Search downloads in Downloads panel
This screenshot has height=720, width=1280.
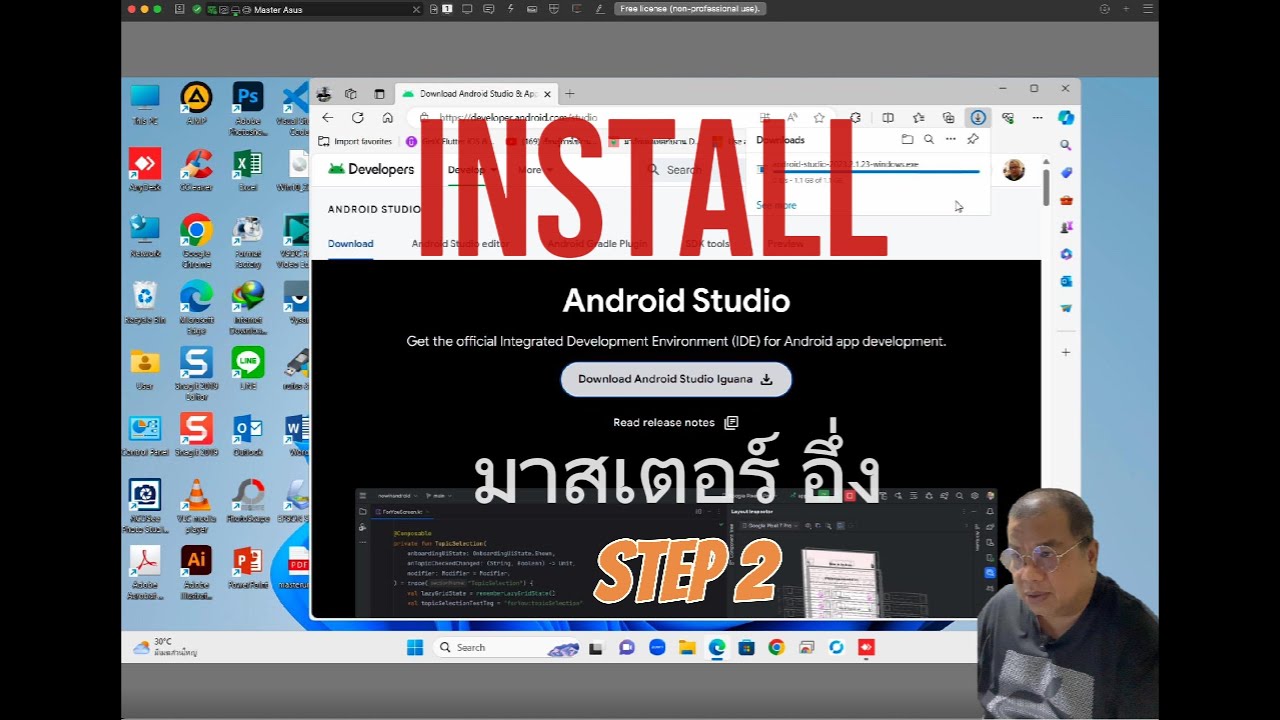click(929, 140)
